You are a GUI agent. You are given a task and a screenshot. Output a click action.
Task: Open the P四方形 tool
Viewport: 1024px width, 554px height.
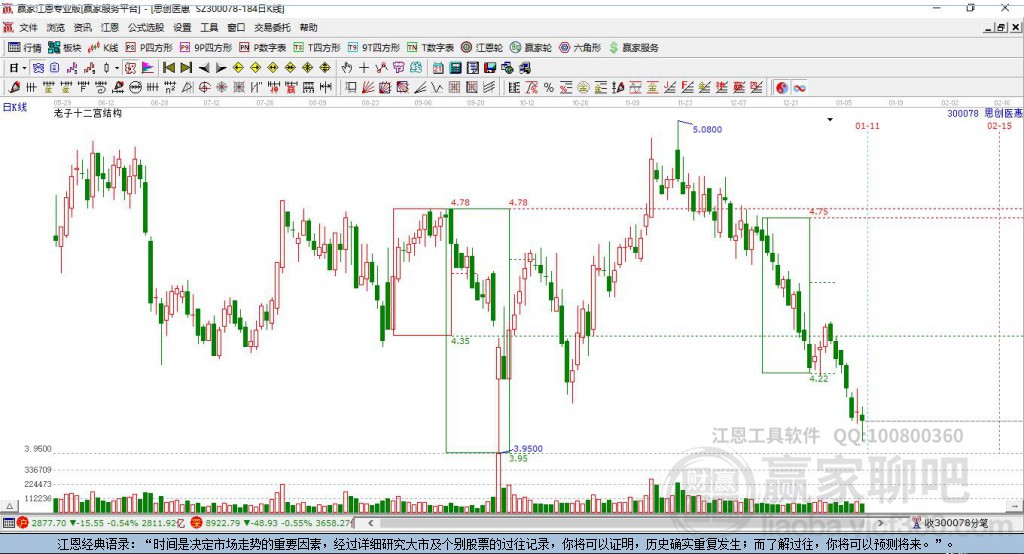pos(149,48)
